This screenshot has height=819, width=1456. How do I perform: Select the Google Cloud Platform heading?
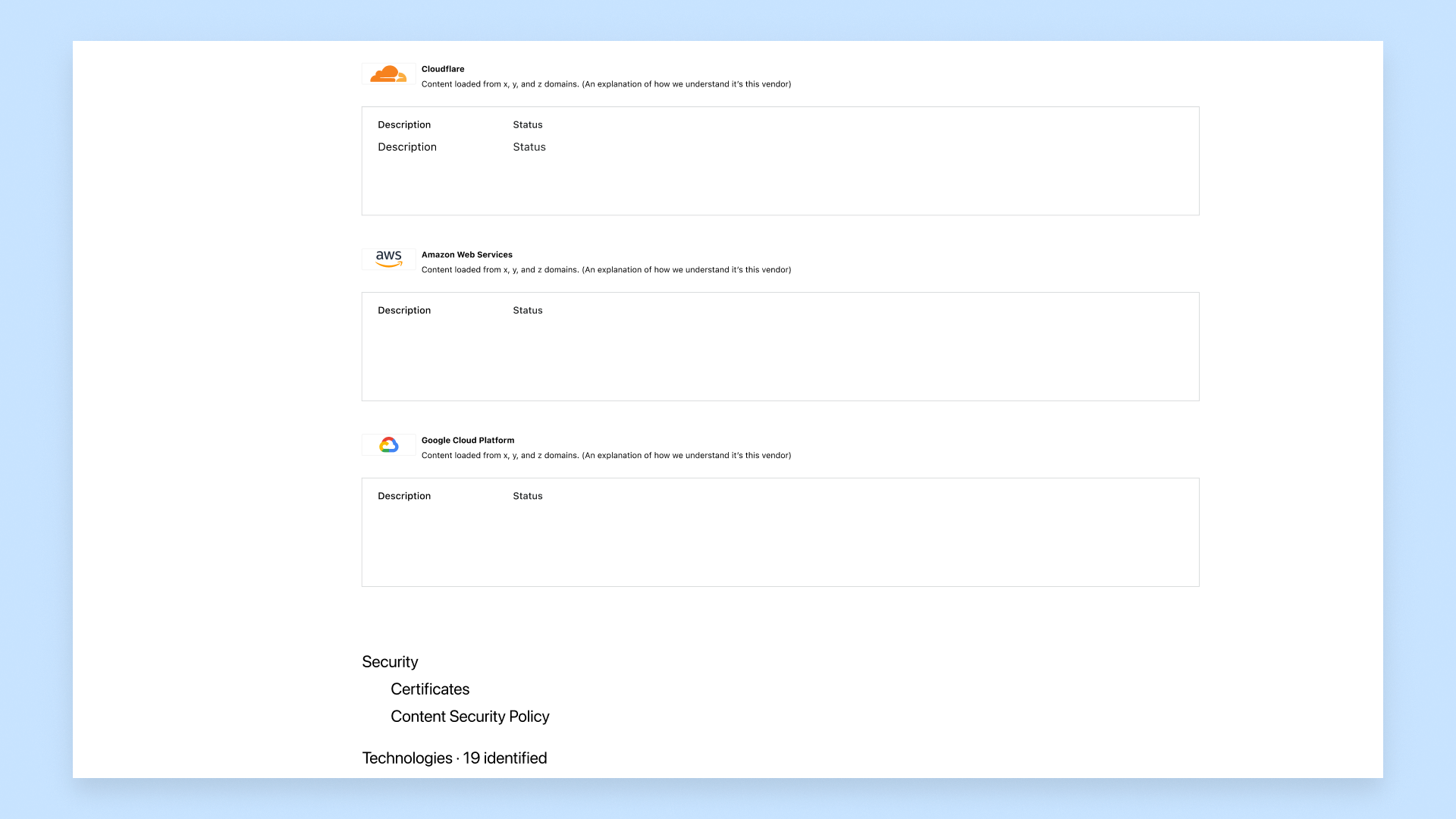(467, 441)
